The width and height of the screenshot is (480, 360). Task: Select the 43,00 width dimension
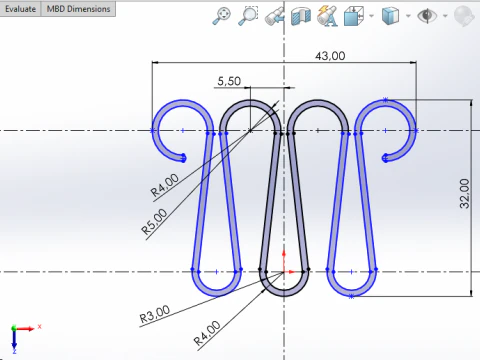pos(330,56)
